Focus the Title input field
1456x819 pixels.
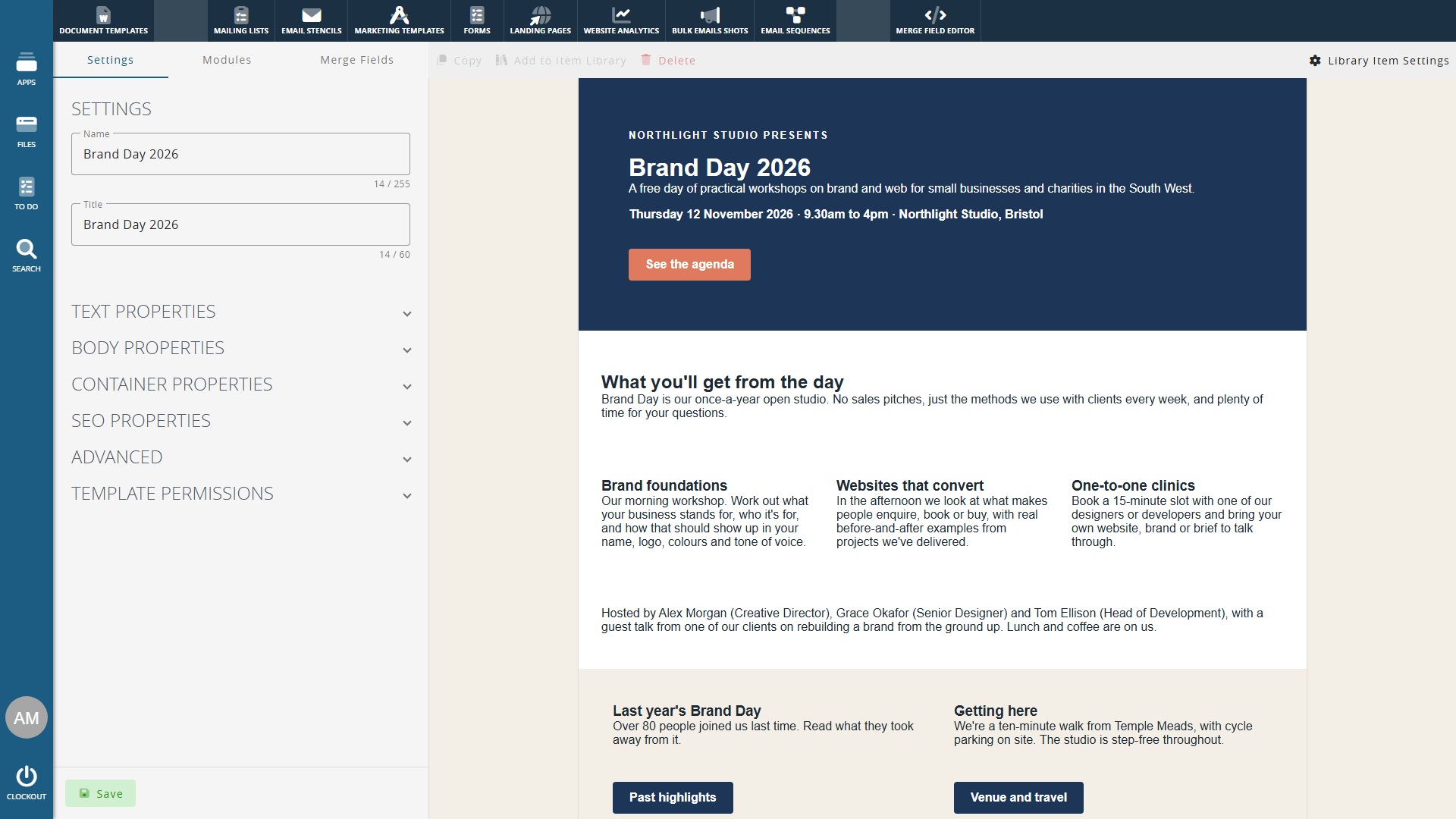click(x=241, y=224)
